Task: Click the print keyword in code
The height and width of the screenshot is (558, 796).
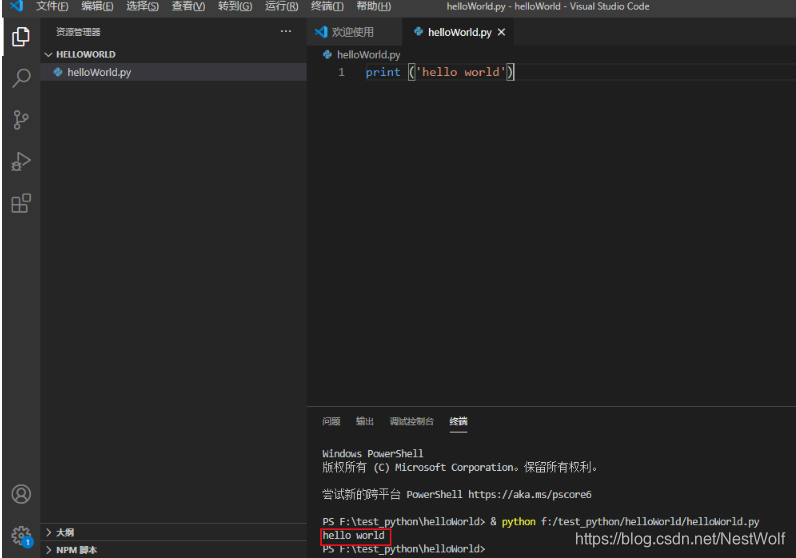Action: coord(383,72)
